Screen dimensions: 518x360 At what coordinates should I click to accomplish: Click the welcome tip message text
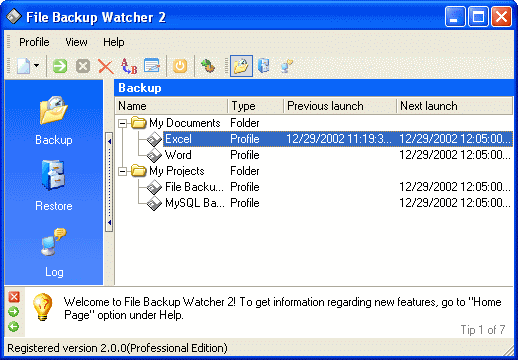[283, 308]
